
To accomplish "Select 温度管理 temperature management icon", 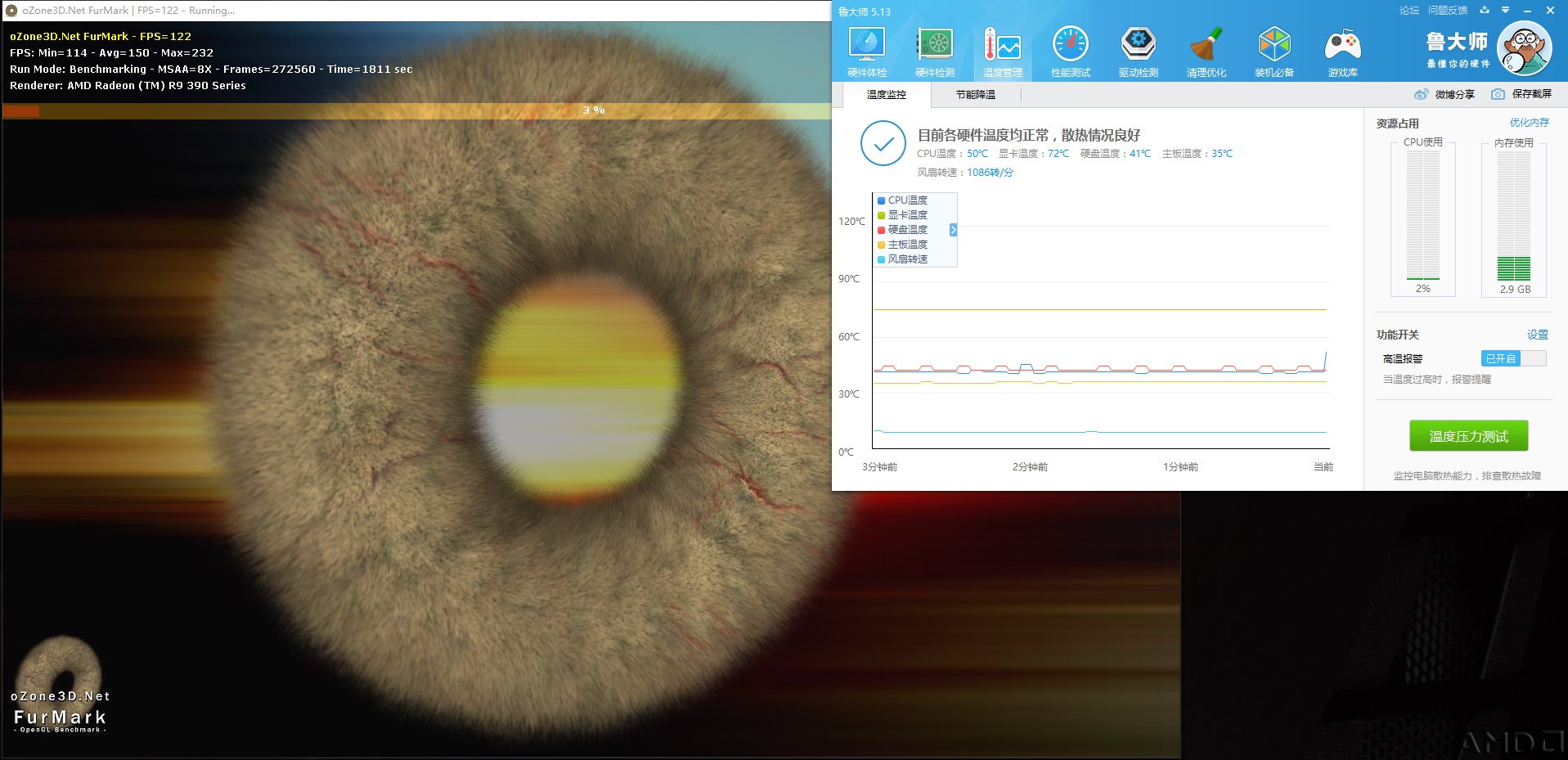I will coord(1003,52).
